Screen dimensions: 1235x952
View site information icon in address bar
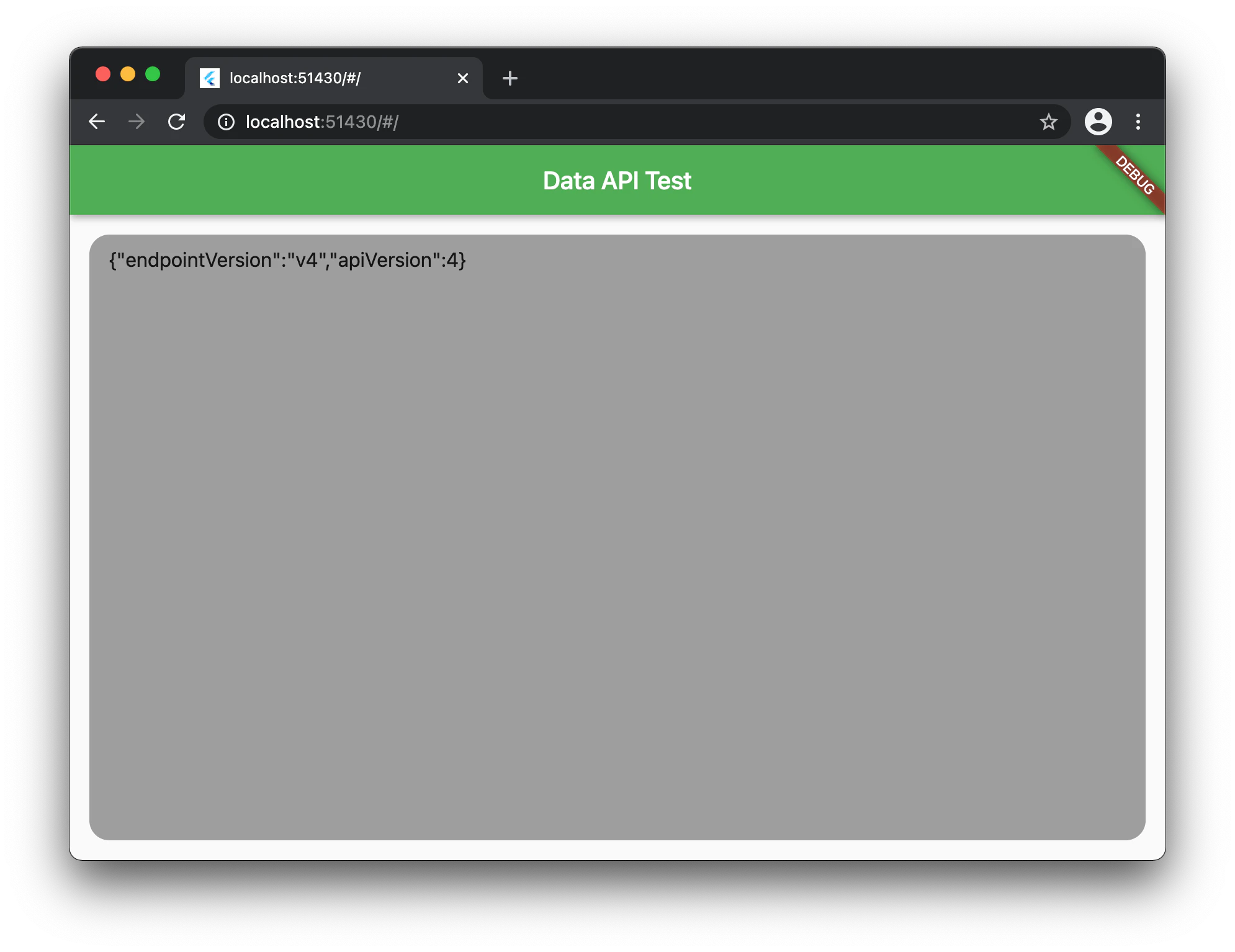tap(227, 122)
